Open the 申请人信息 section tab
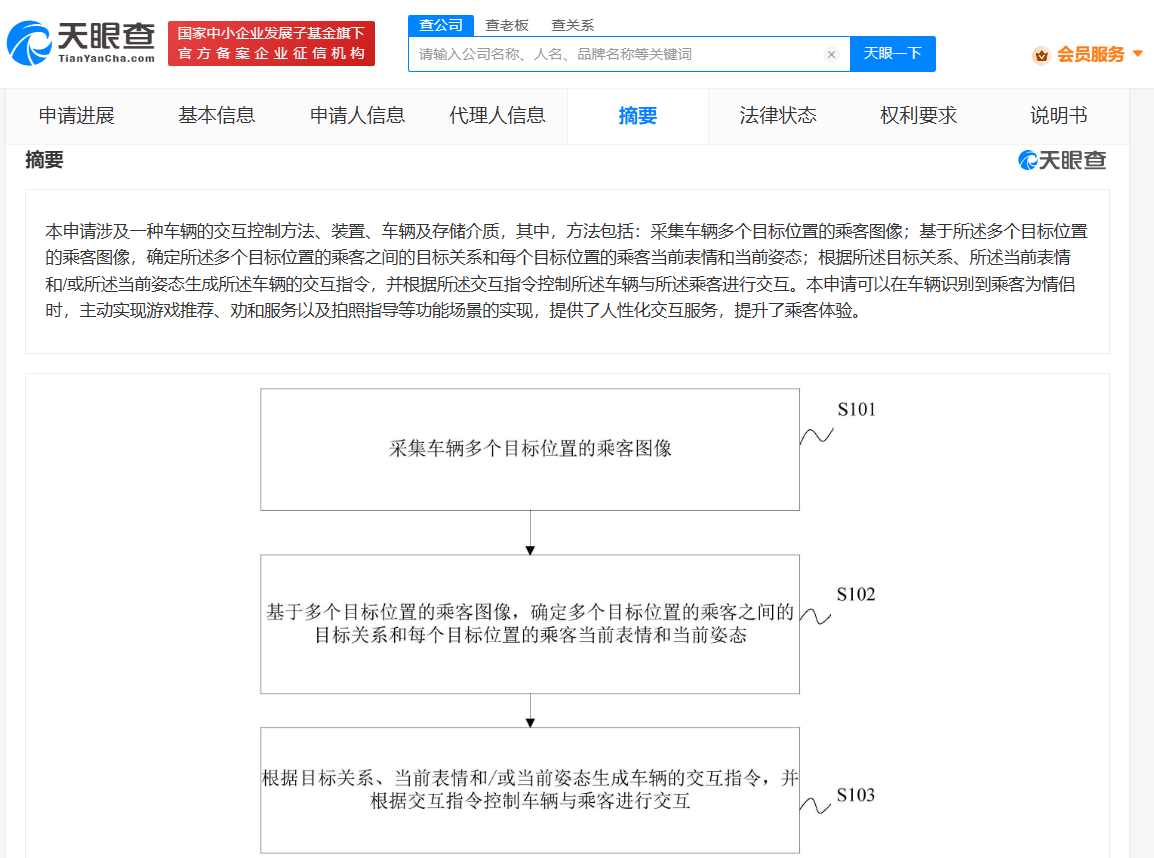The height and width of the screenshot is (858, 1154). coord(357,116)
